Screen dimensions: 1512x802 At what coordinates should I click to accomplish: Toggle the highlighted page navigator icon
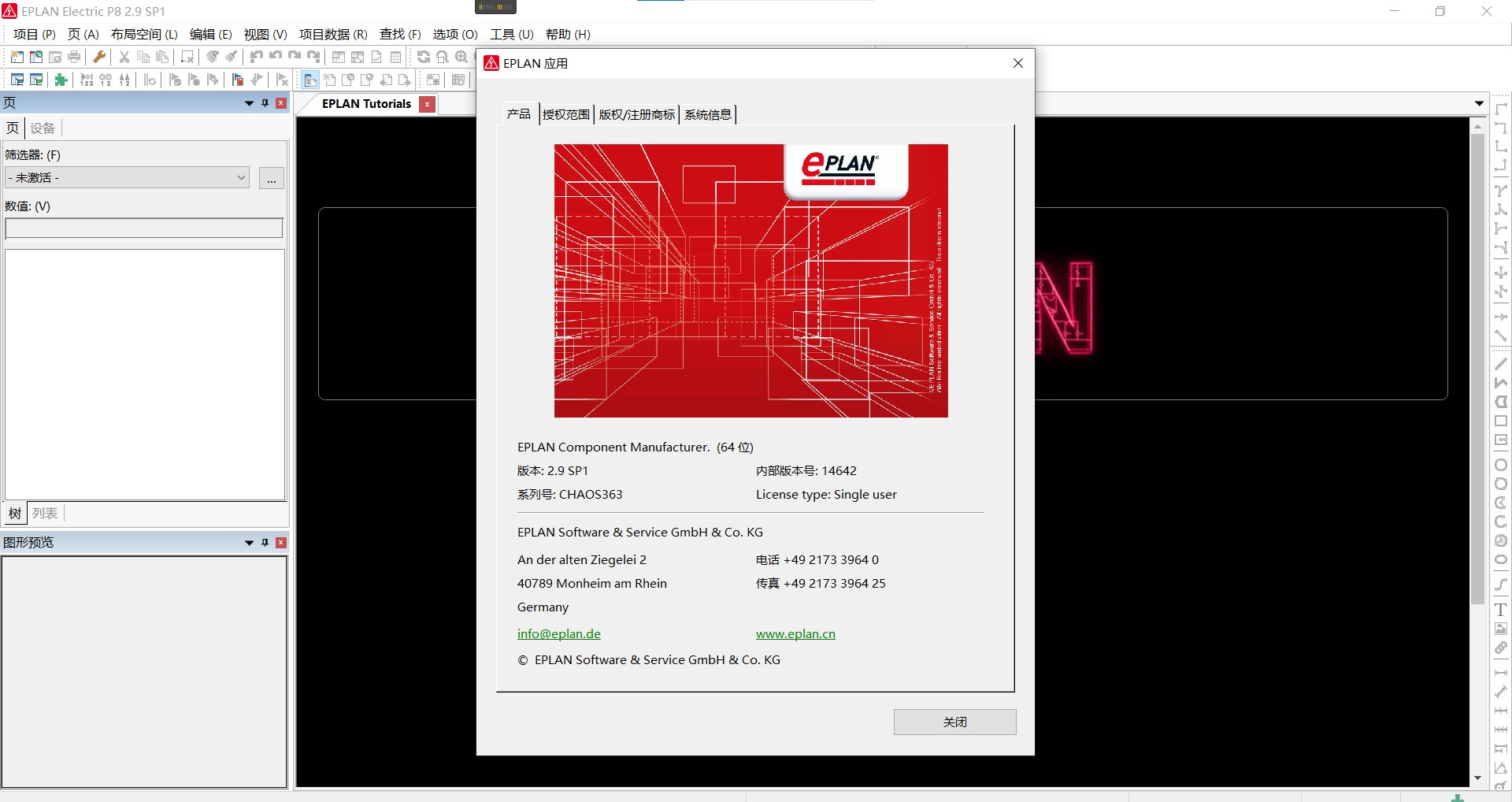click(x=309, y=80)
